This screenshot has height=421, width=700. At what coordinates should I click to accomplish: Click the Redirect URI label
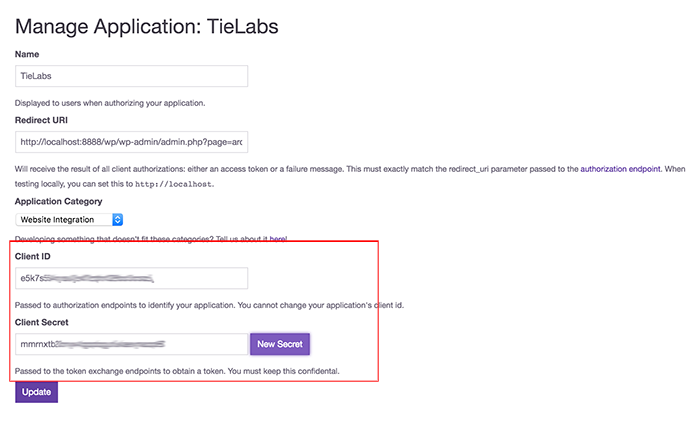(x=42, y=121)
